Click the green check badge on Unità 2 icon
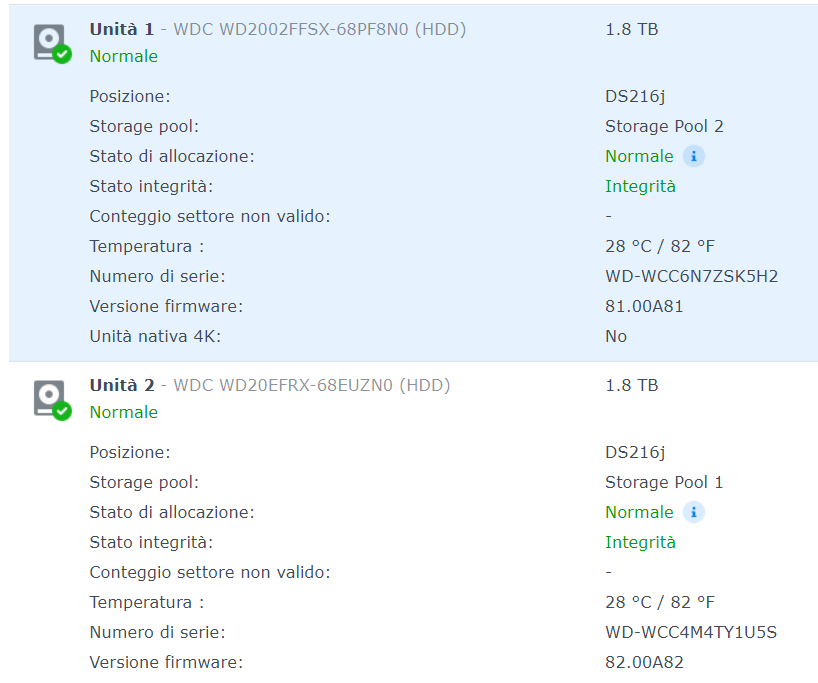This screenshot has width=818, height=683. click(62, 411)
